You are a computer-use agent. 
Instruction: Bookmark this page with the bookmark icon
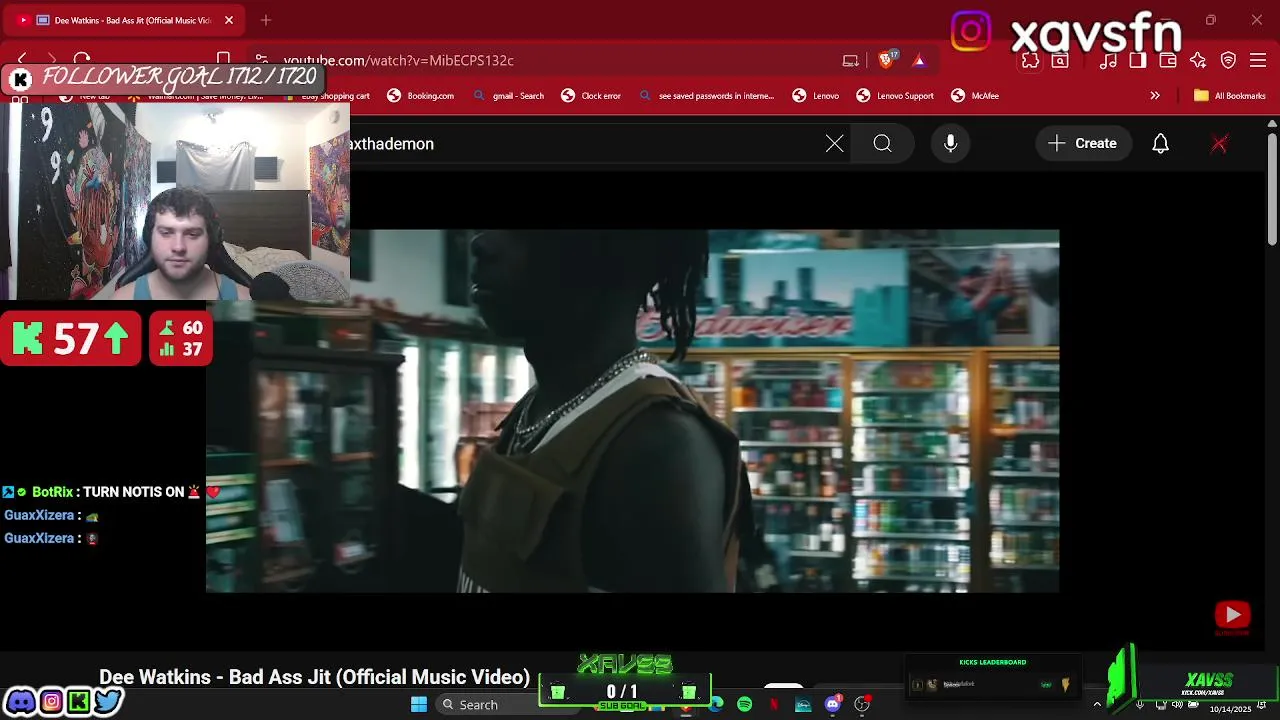[x=224, y=60]
